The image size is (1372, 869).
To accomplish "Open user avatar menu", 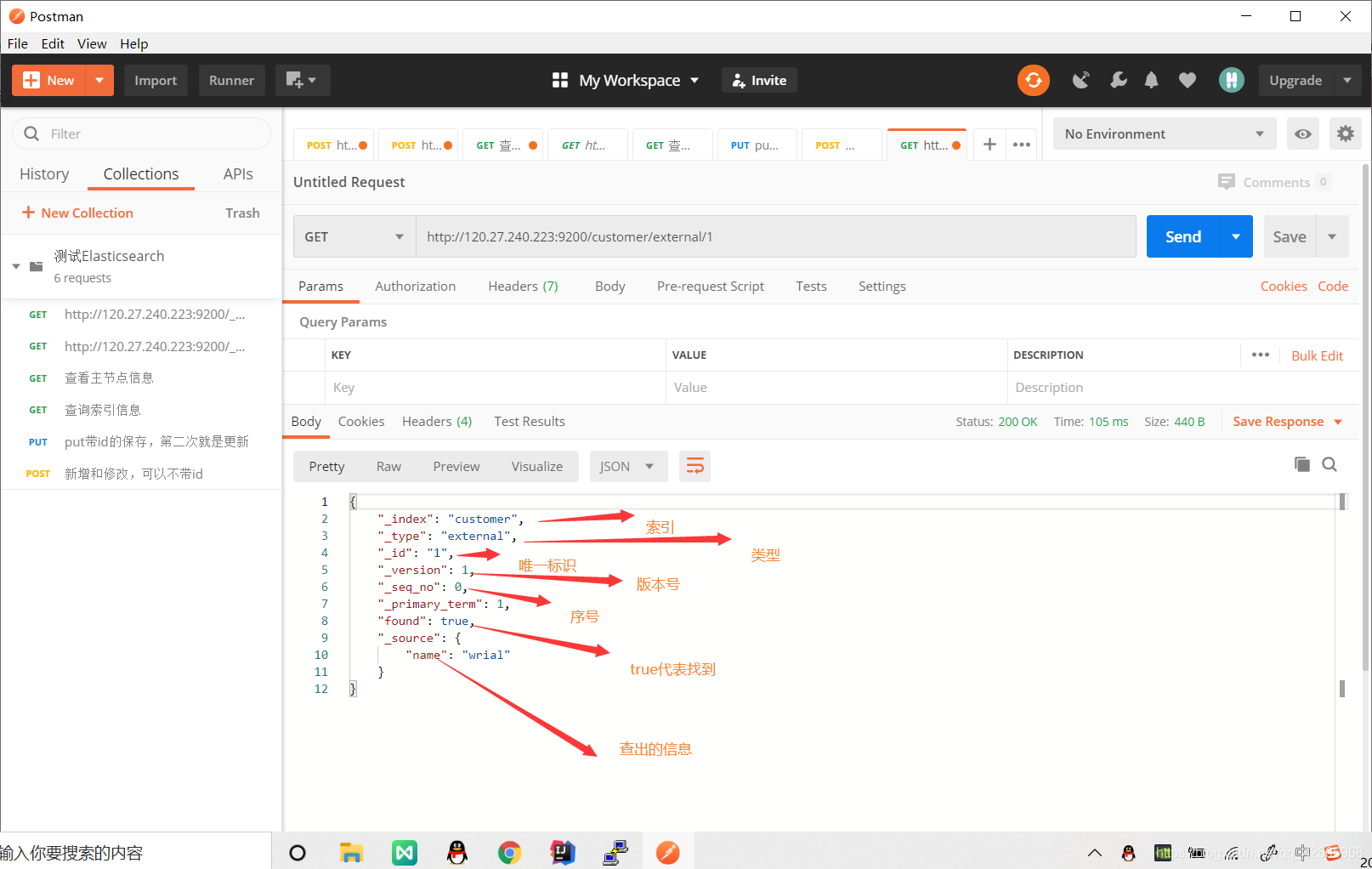I will click(x=1231, y=80).
